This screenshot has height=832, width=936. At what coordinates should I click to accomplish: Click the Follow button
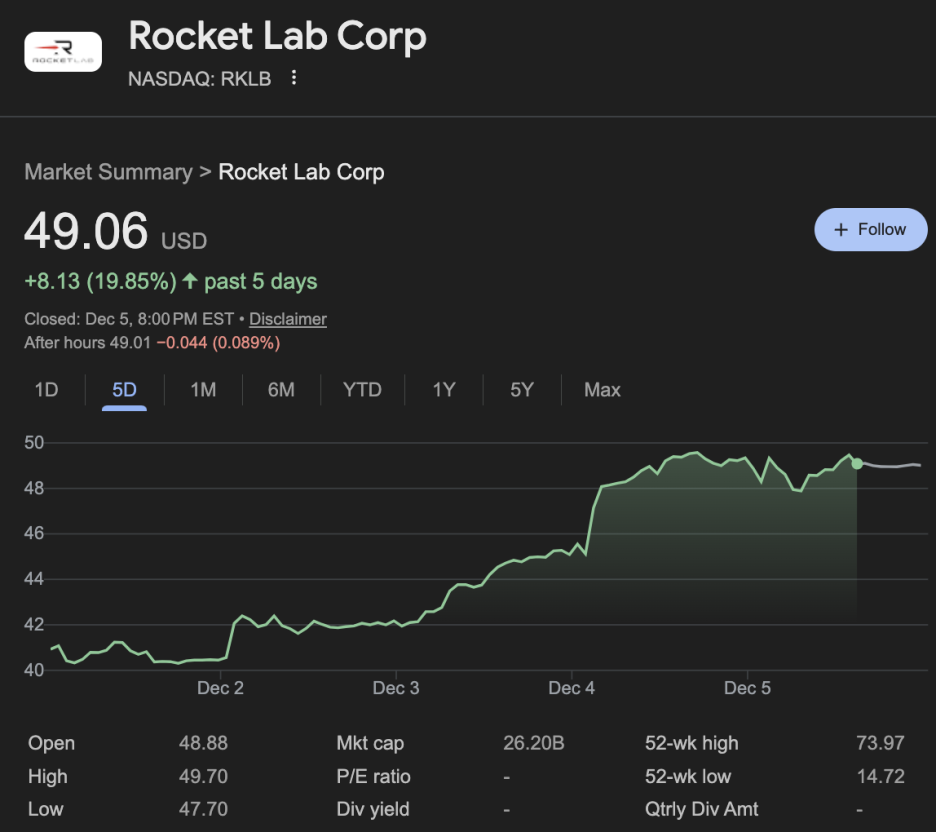point(870,229)
